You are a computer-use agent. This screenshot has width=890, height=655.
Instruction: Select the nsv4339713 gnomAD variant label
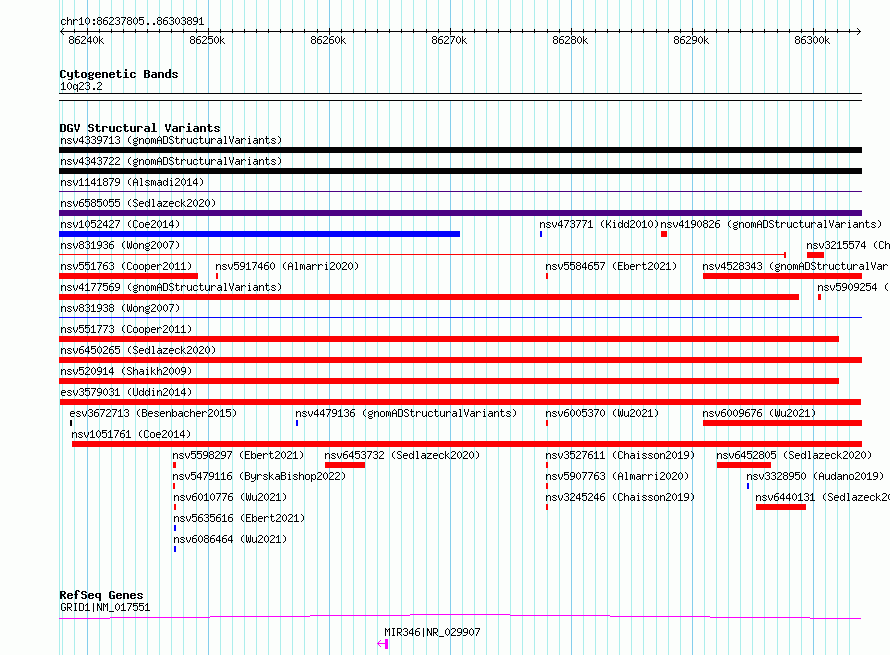point(171,140)
